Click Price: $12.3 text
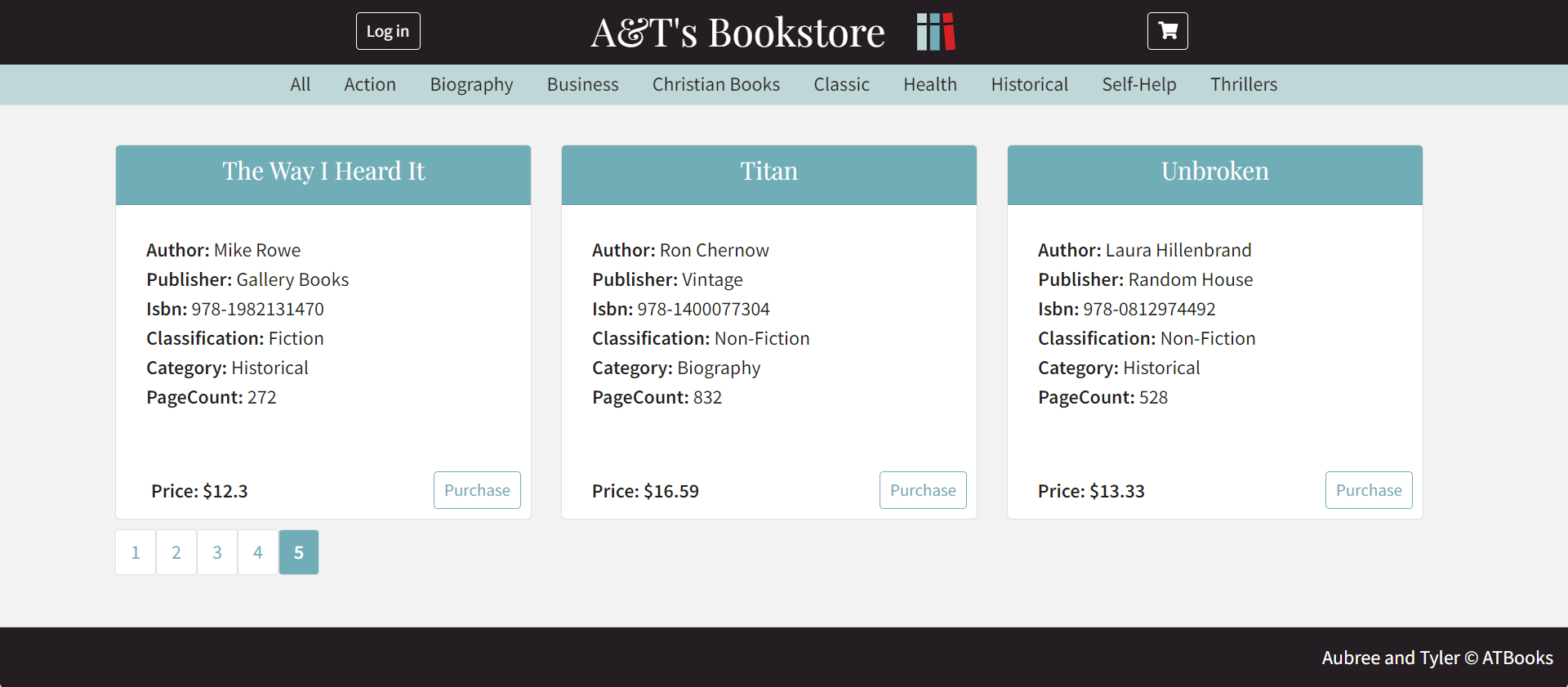This screenshot has width=1568, height=687. [x=199, y=491]
